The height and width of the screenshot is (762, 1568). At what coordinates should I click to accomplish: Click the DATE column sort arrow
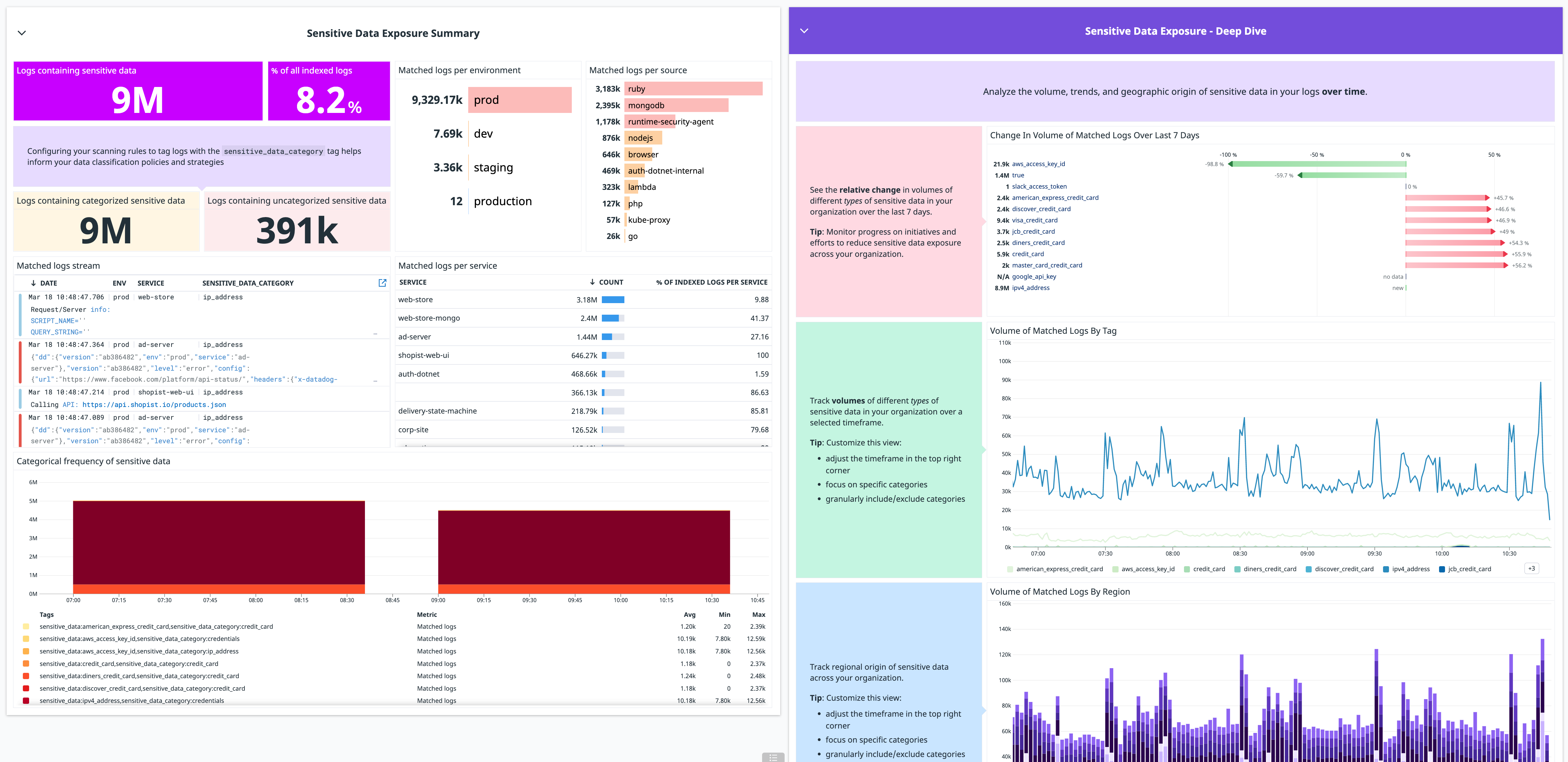(33, 283)
